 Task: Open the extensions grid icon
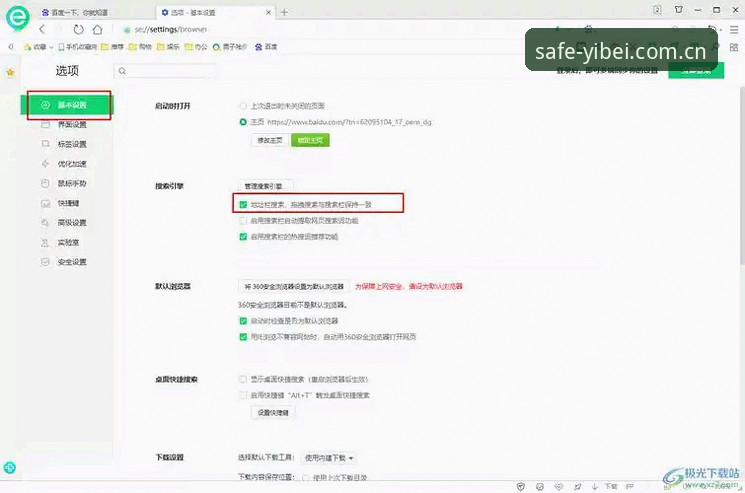click(x=734, y=47)
